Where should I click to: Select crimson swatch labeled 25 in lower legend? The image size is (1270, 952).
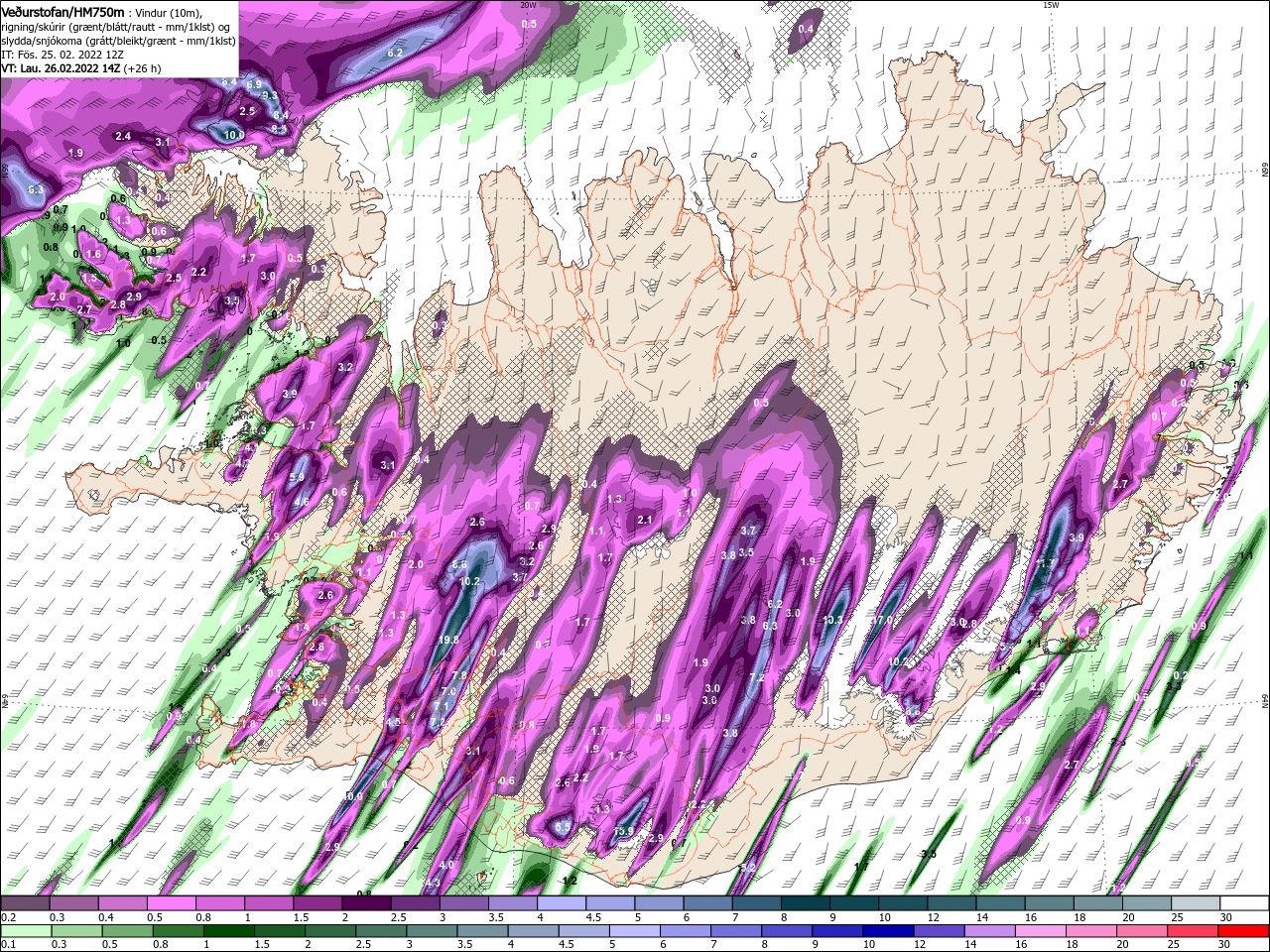click(1194, 931)
